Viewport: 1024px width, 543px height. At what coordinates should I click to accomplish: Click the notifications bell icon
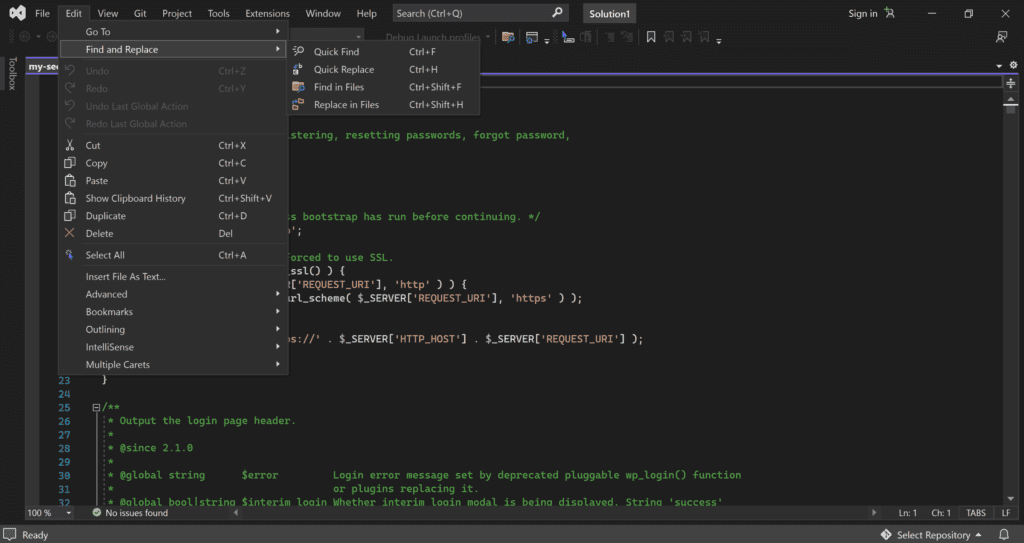[1004, 535]
